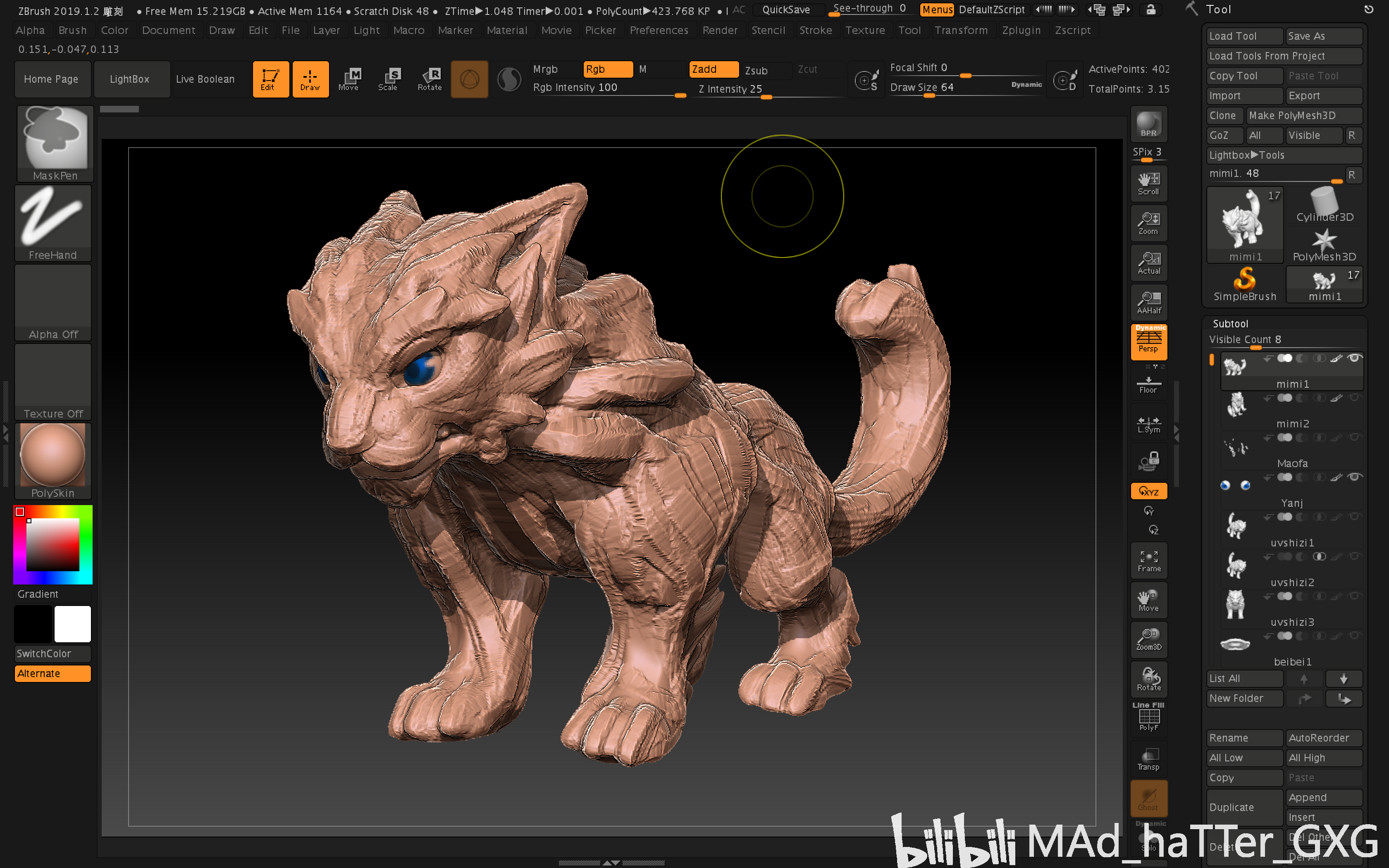This screenshot has height=868, width=1389.
Task: Toggle Transp transparency mode
Action: tap(1148, 758)
